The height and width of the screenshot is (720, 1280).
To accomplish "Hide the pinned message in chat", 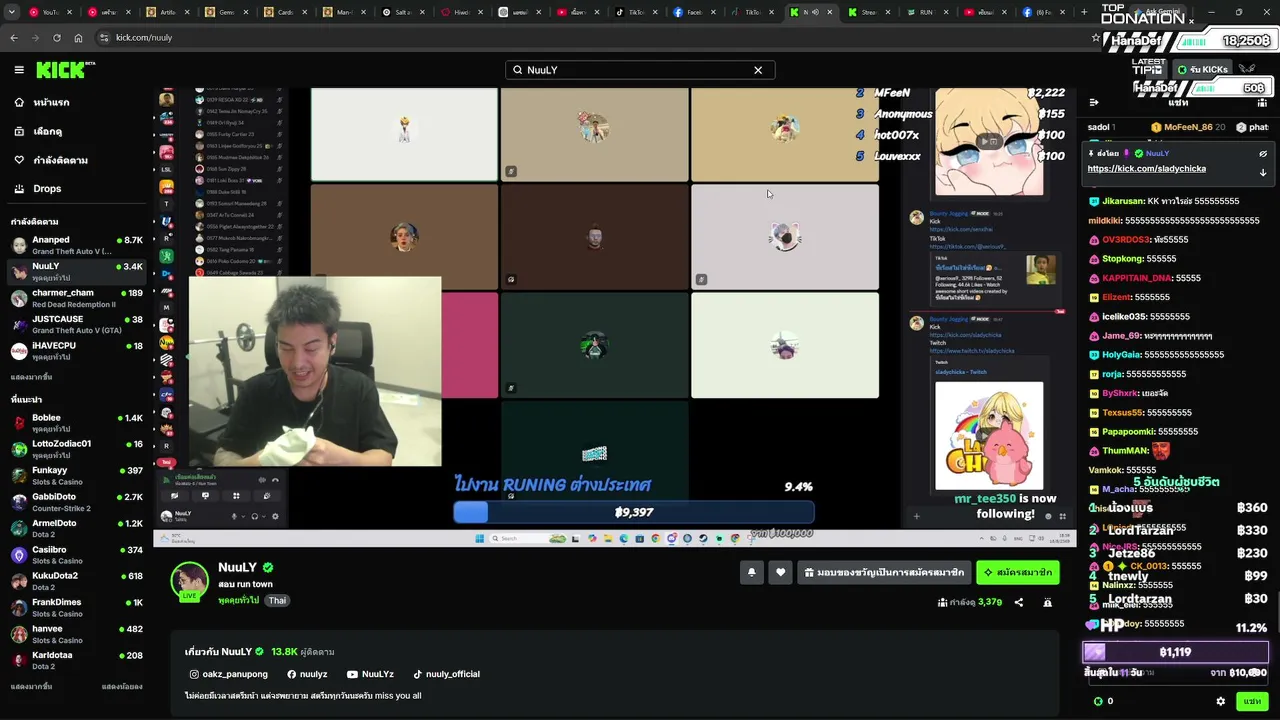I will click(x=1263, y=154).
